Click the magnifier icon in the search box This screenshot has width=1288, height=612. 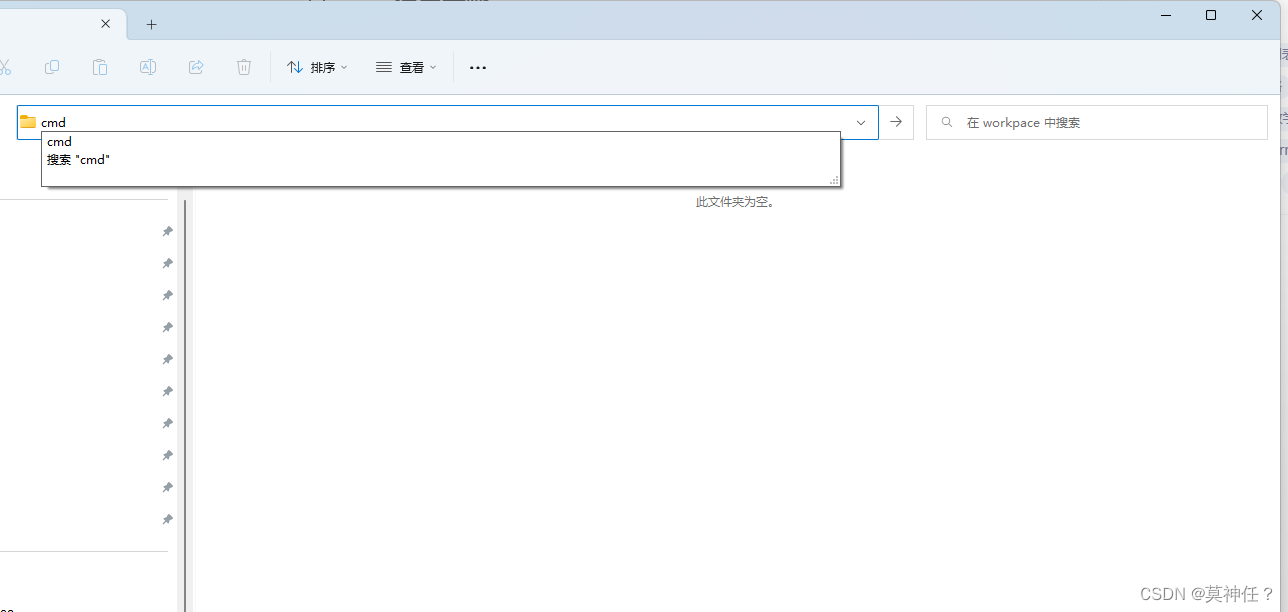coord(946,121)
